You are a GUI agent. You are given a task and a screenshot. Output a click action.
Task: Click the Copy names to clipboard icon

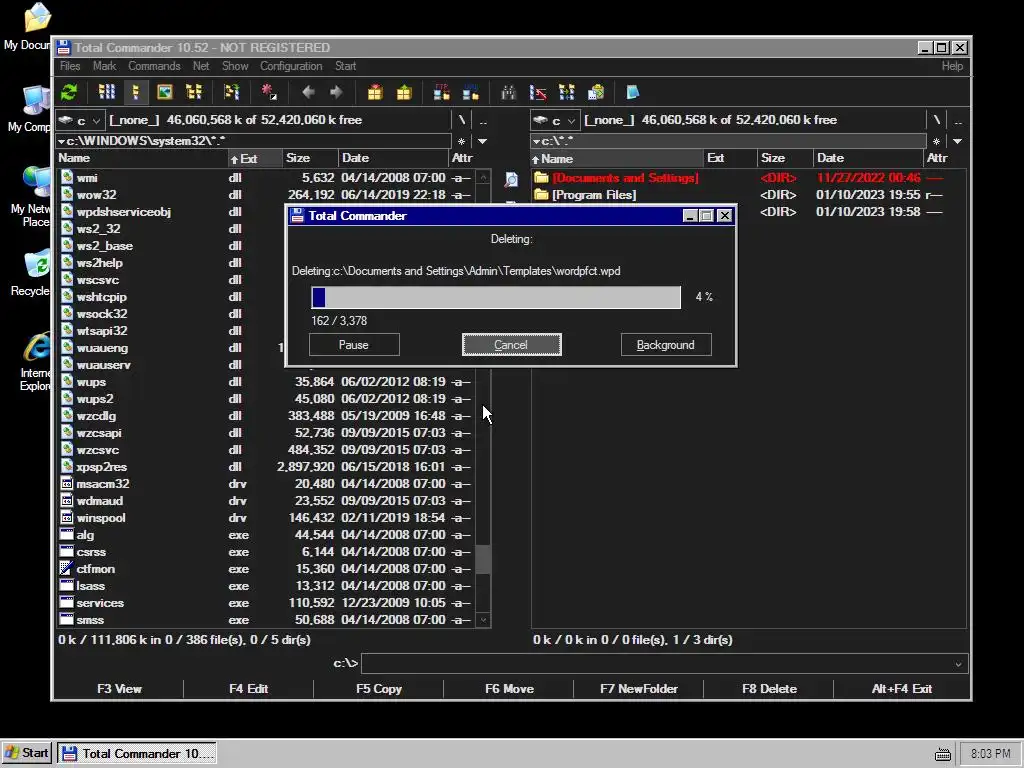[x=596, y=92]
